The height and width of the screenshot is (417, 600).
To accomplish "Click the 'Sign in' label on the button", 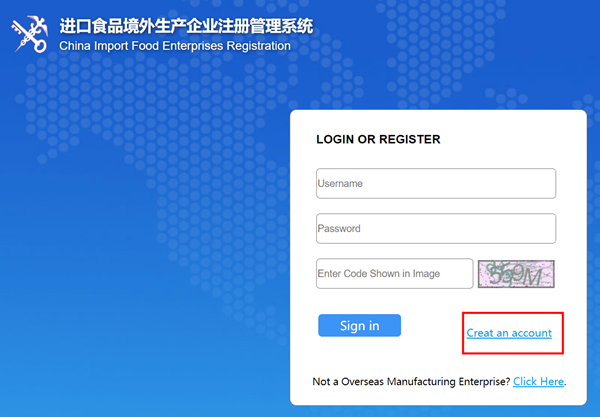I will [x=359, y=326].
